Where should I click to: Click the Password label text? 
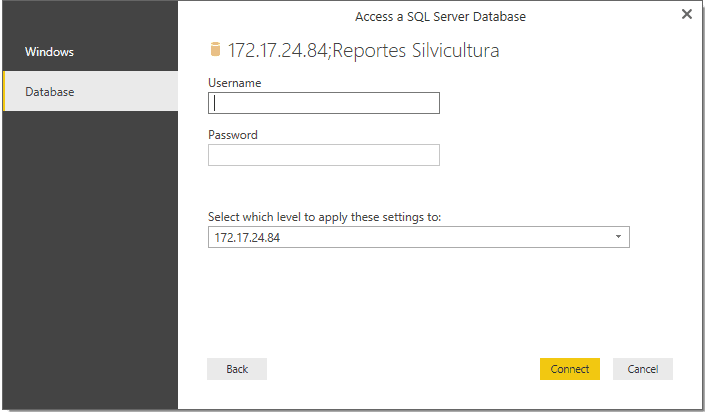[x=232, y=135]
